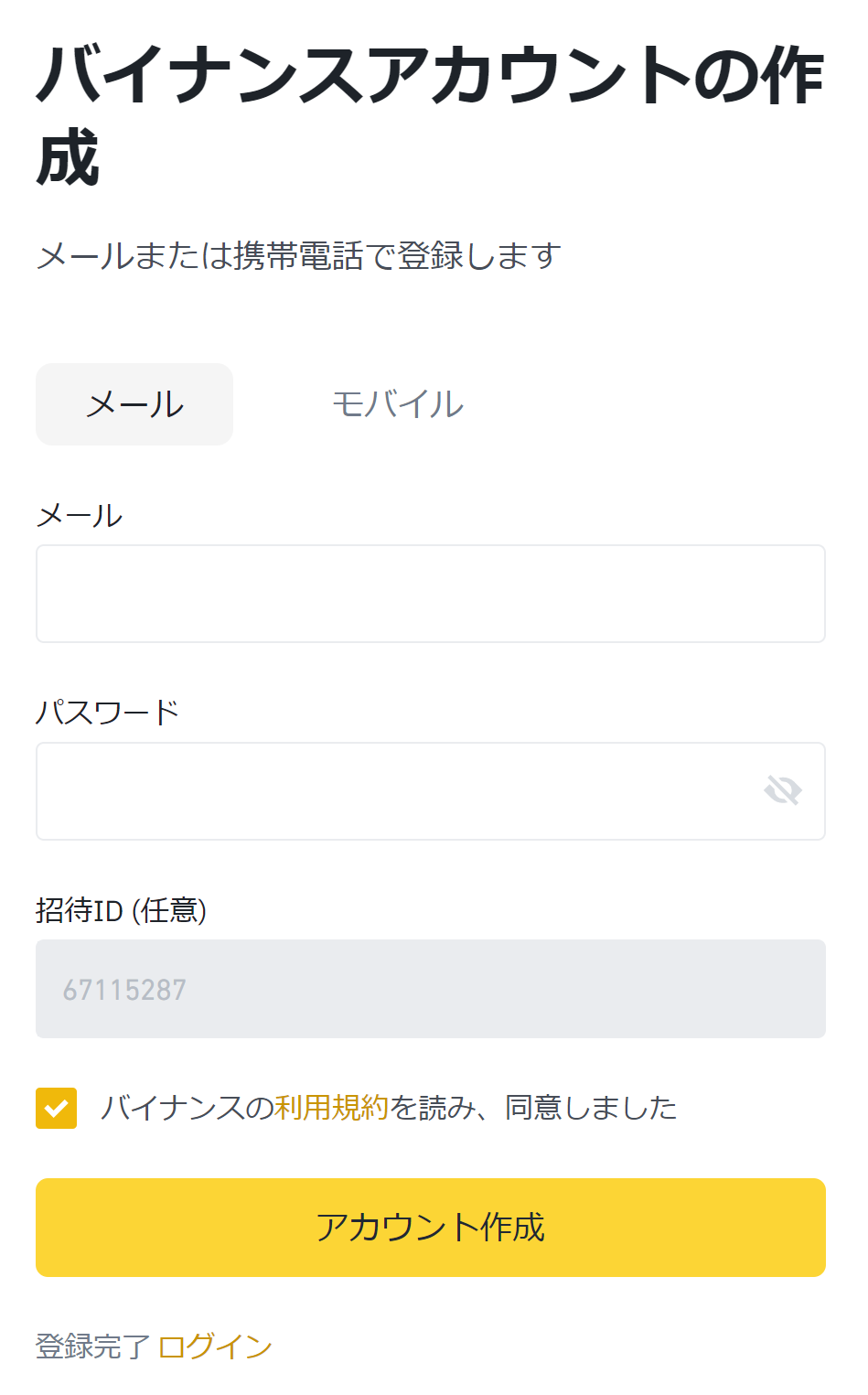Click the メールまたは携帯電話で登録します subtitle
The image size is (868, 1395).
coord(299,255)
